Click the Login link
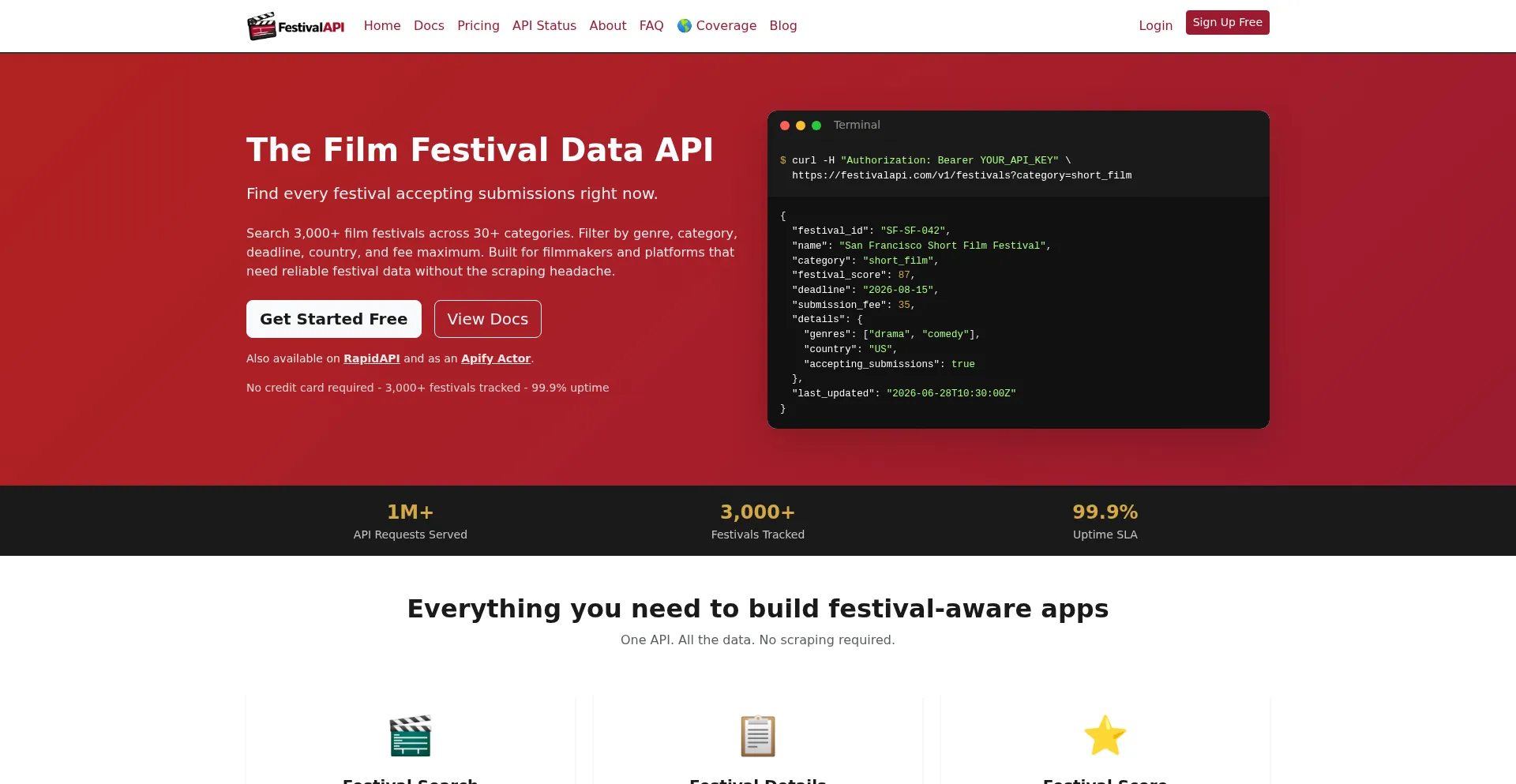Screen dimensions: 1516x784 click(x=1156, y=26)
